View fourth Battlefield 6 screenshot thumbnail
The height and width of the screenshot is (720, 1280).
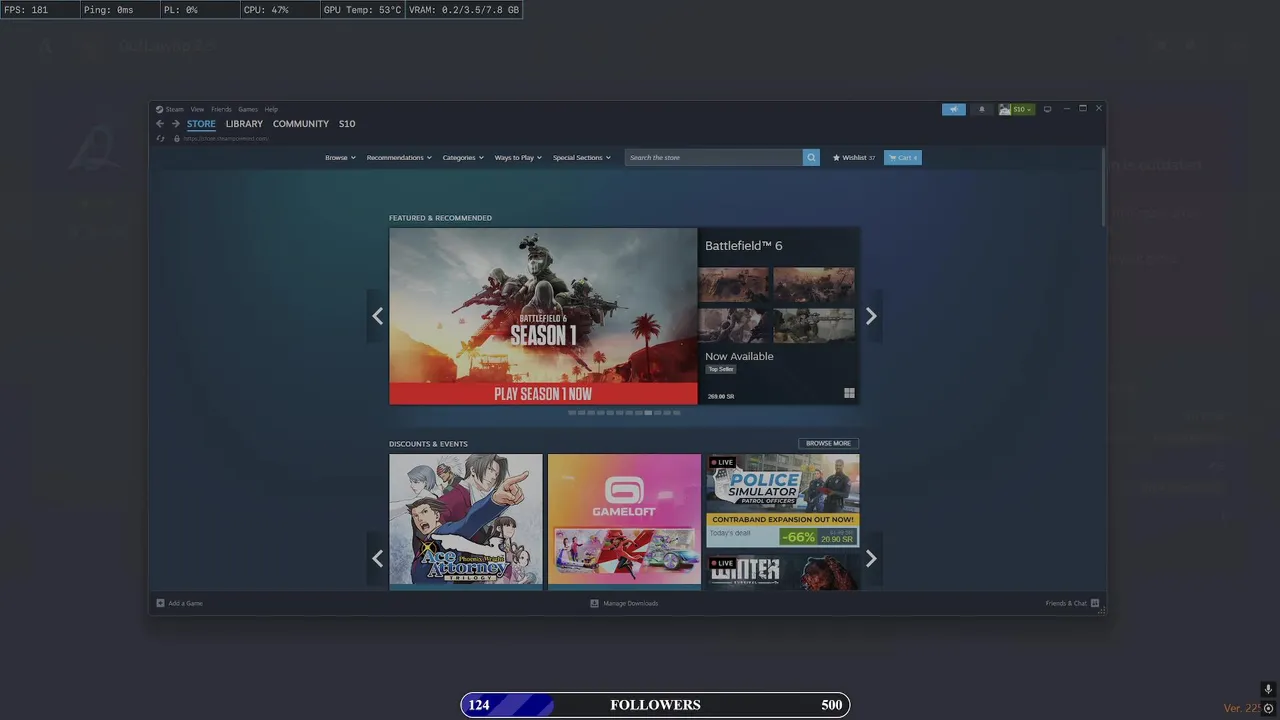[x=814, y=325]
